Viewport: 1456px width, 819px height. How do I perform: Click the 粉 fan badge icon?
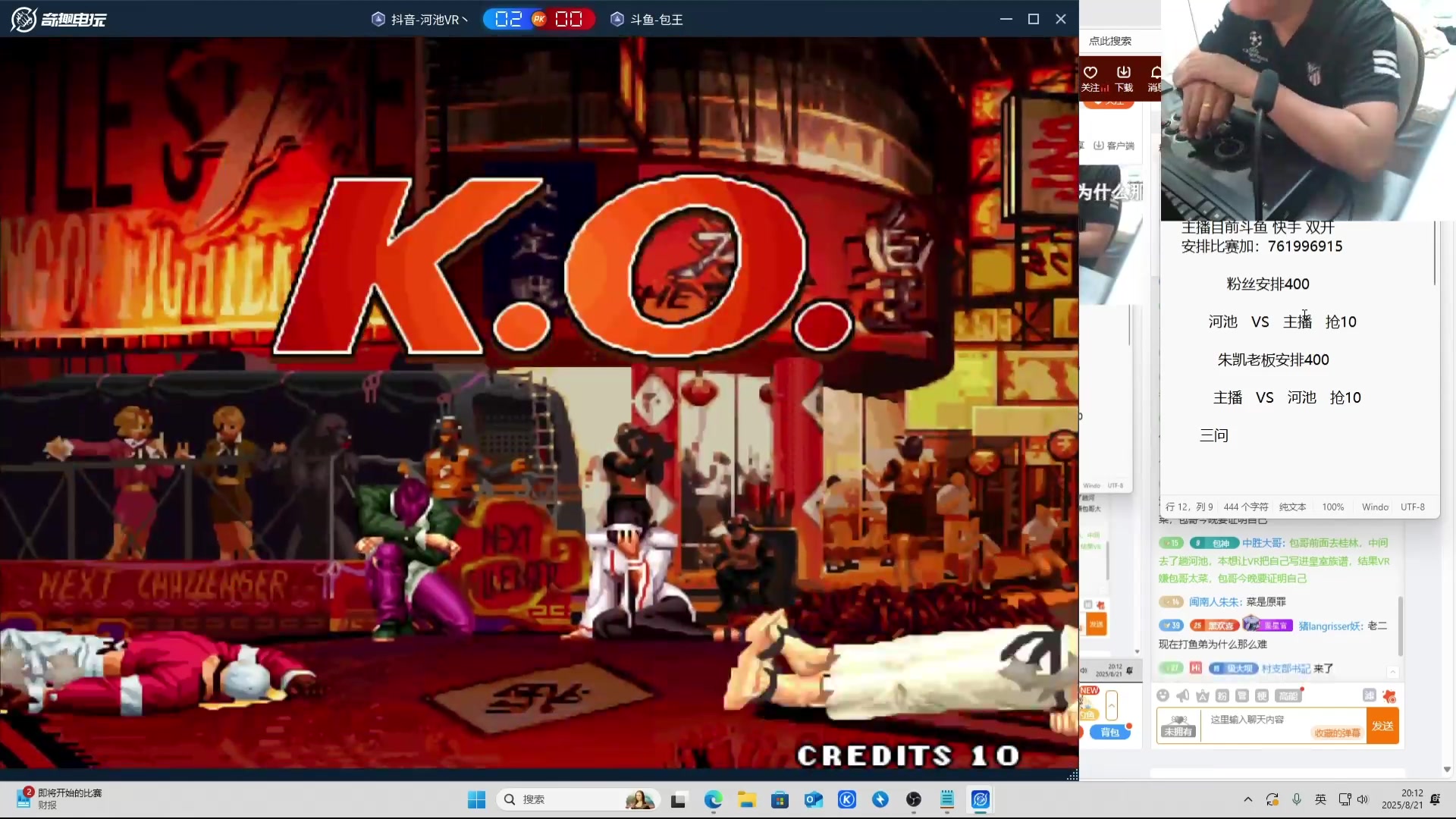(x=1222, y=695)
